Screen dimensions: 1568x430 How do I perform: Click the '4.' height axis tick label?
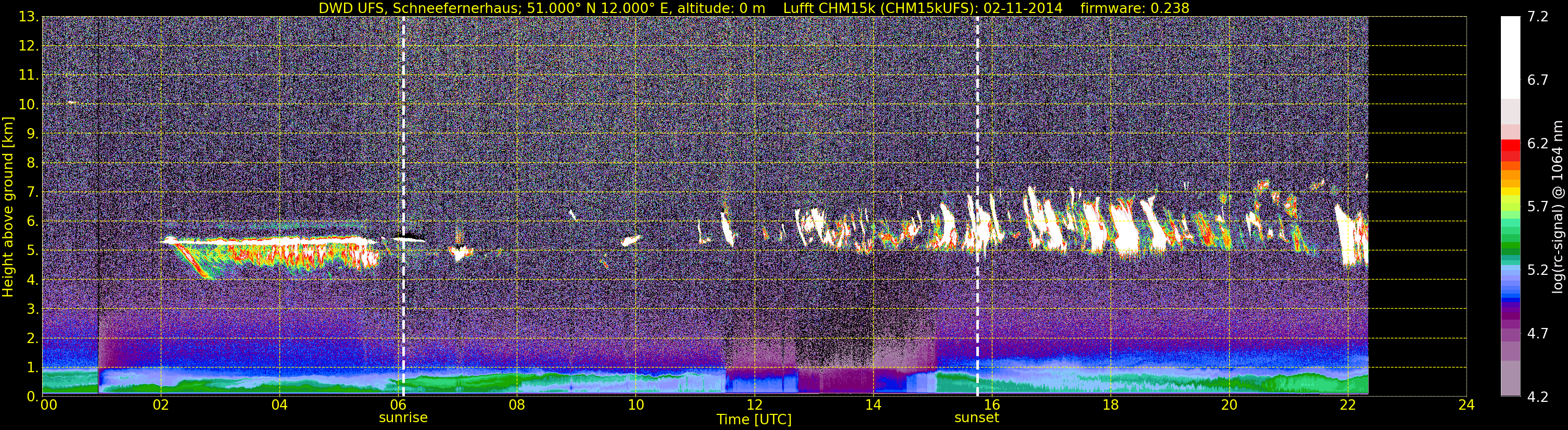[32, 280]
